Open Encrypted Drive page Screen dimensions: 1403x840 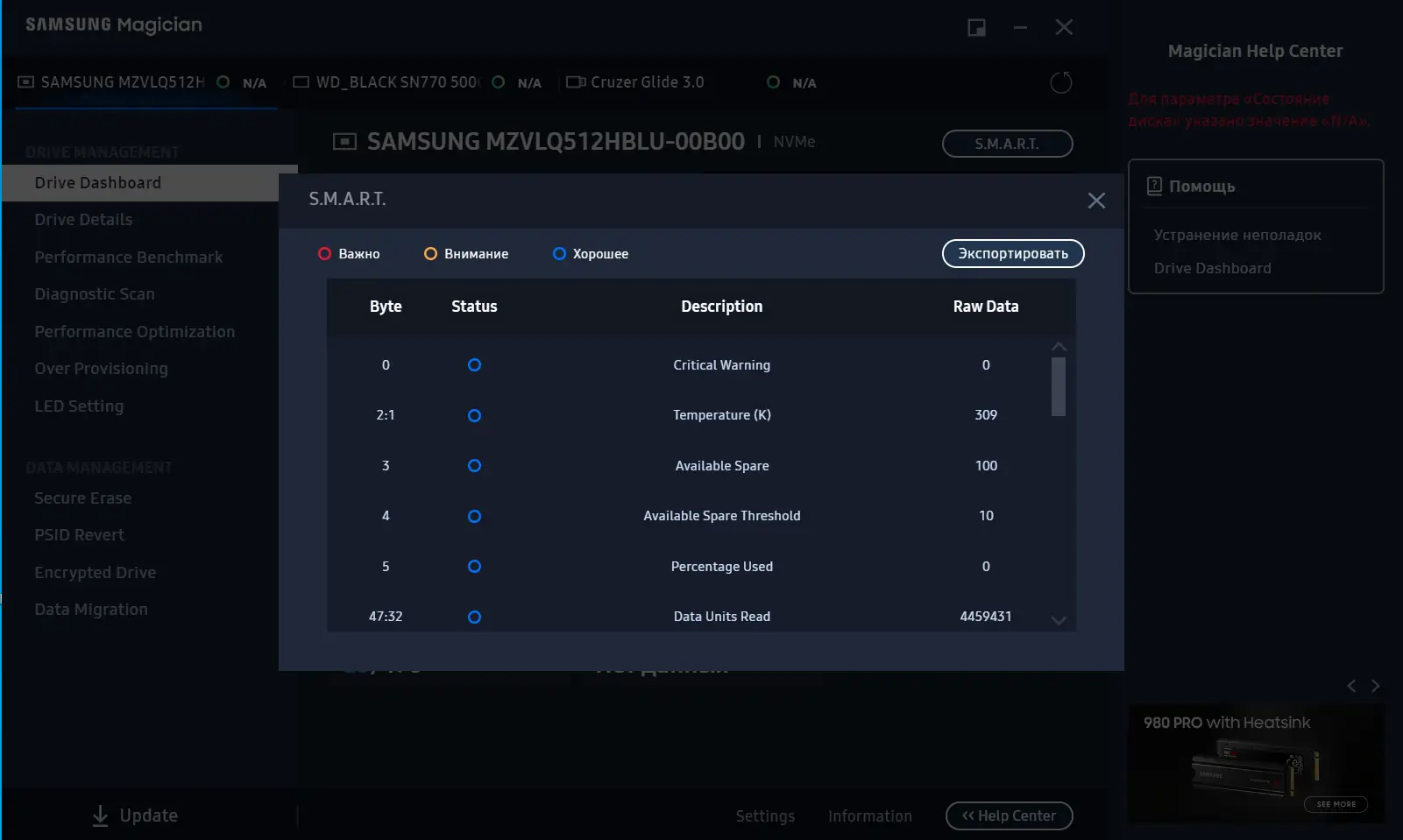pyautogui.click(x=96, y=573)
